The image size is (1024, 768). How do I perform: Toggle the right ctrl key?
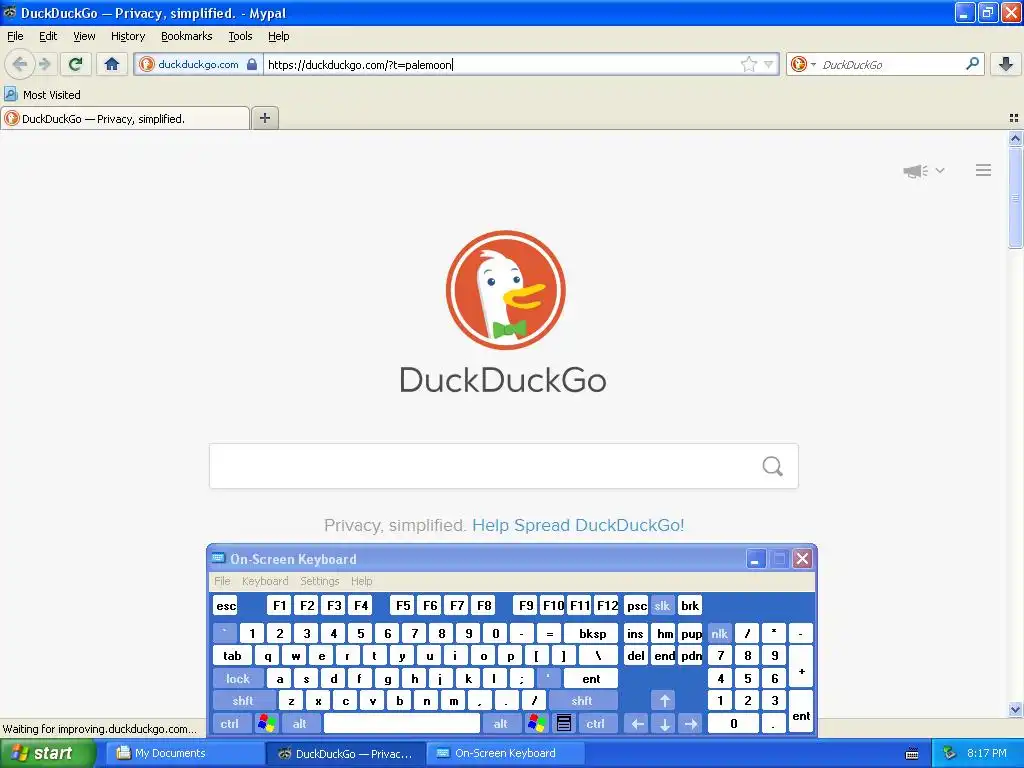pos(595,724)
